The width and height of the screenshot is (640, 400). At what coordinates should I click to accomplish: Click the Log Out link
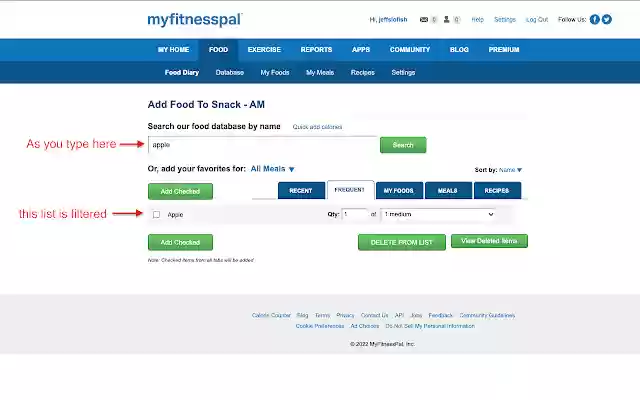click(537, 20)
